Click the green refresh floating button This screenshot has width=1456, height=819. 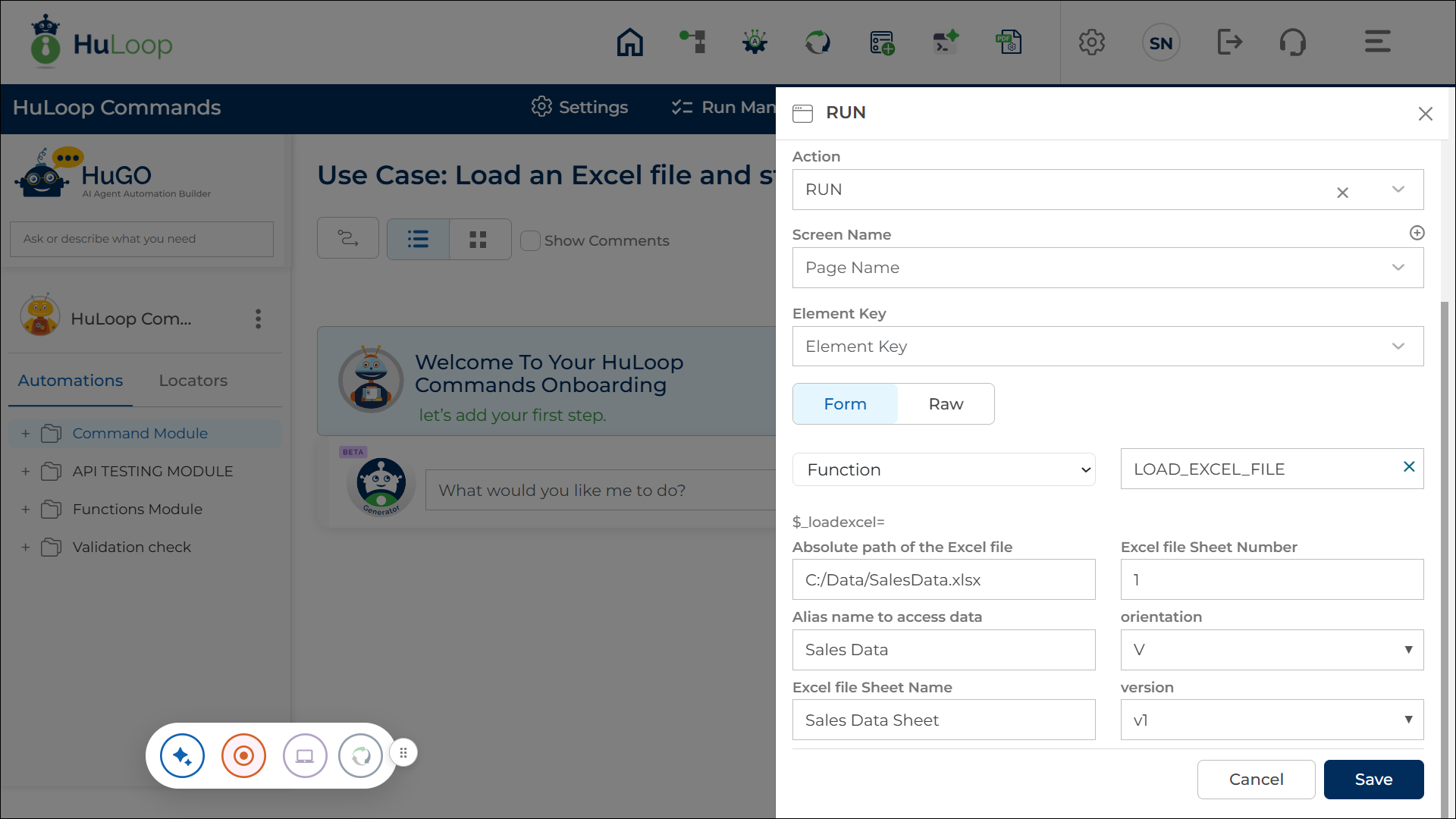point(361,756)
